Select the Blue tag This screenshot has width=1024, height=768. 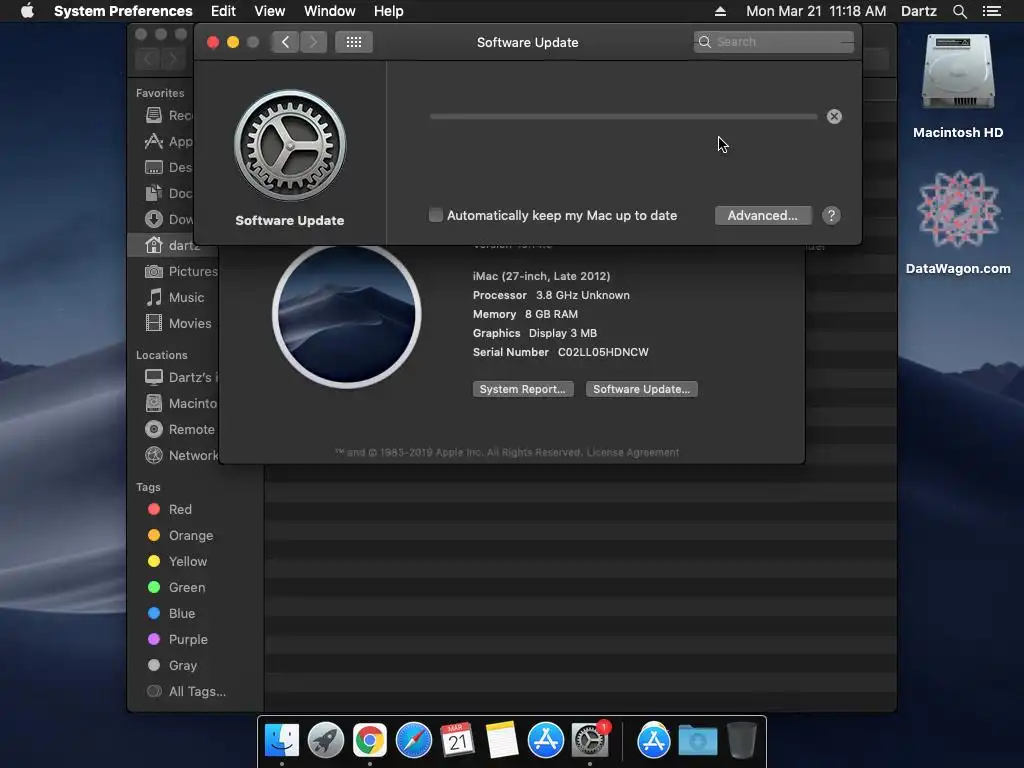(171, 614)
